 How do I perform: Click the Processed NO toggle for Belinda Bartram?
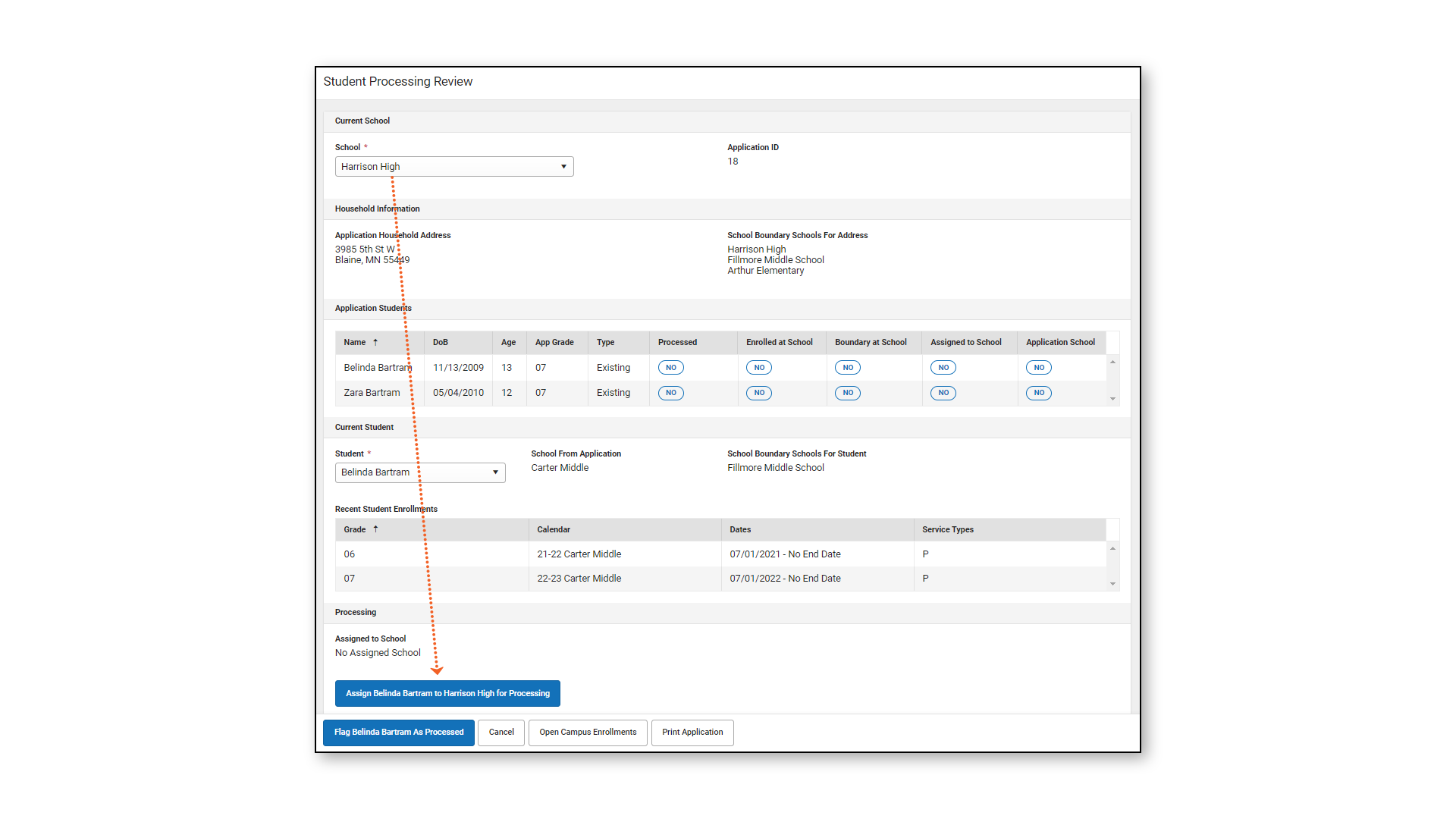(x=671, y=367)
